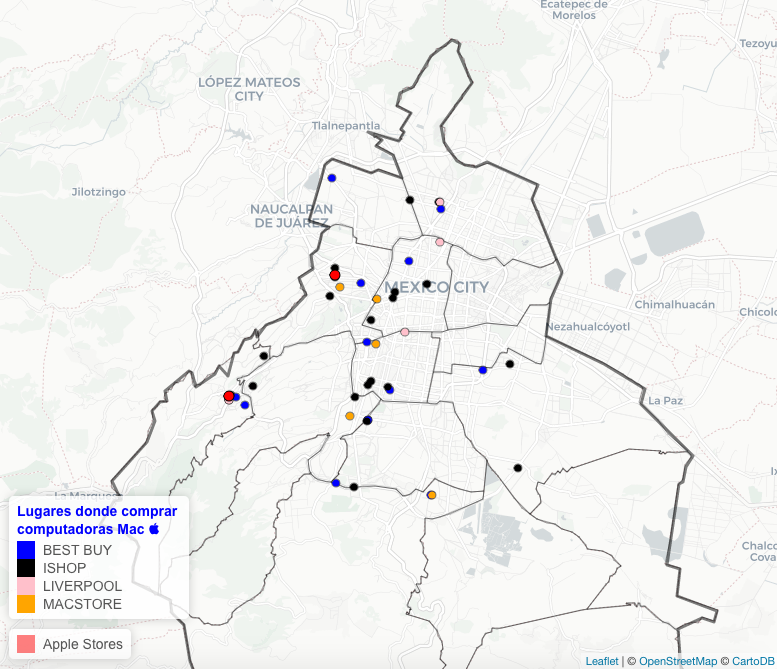This screenshot has width=777, height=669.
Task: Select the southernmost orange Macstore marker
Action: (x=432, y=495)
